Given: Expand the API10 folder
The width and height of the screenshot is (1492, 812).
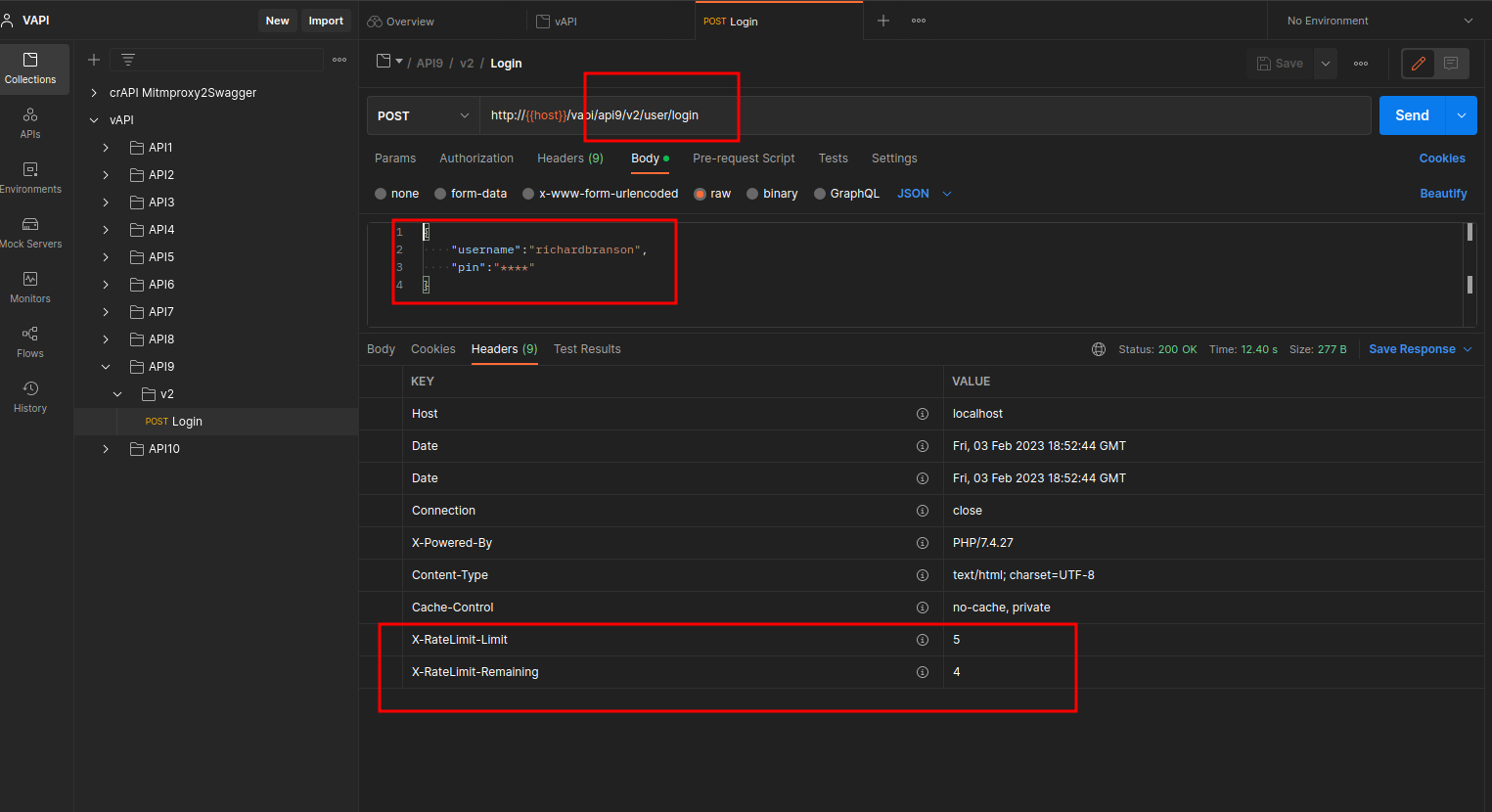Looking at the screenshot, I should coord(106,449).
